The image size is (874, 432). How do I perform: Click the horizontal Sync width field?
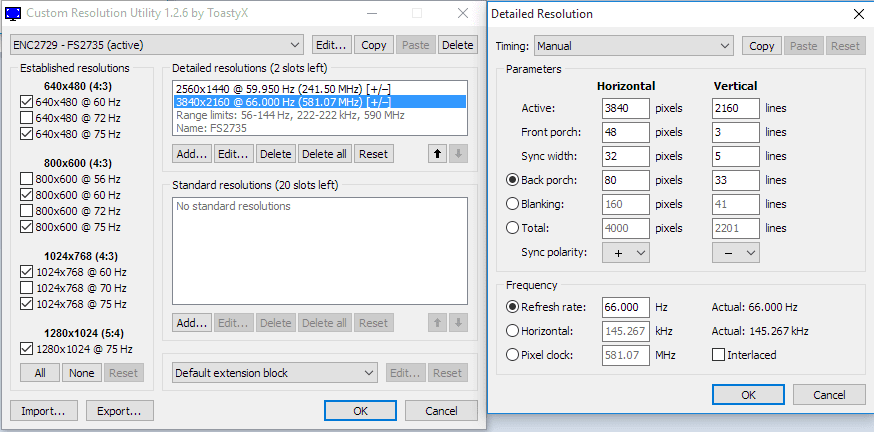pyautogui.click(x=626, y=156)
